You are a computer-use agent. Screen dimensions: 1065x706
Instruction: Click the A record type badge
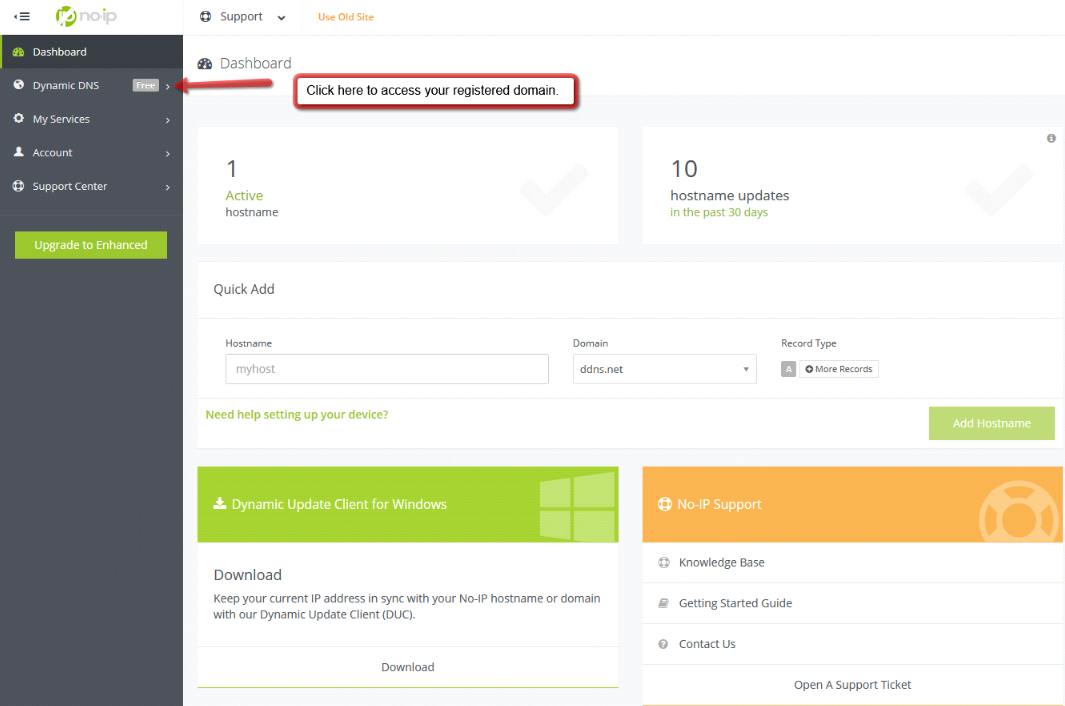(788, 369)
